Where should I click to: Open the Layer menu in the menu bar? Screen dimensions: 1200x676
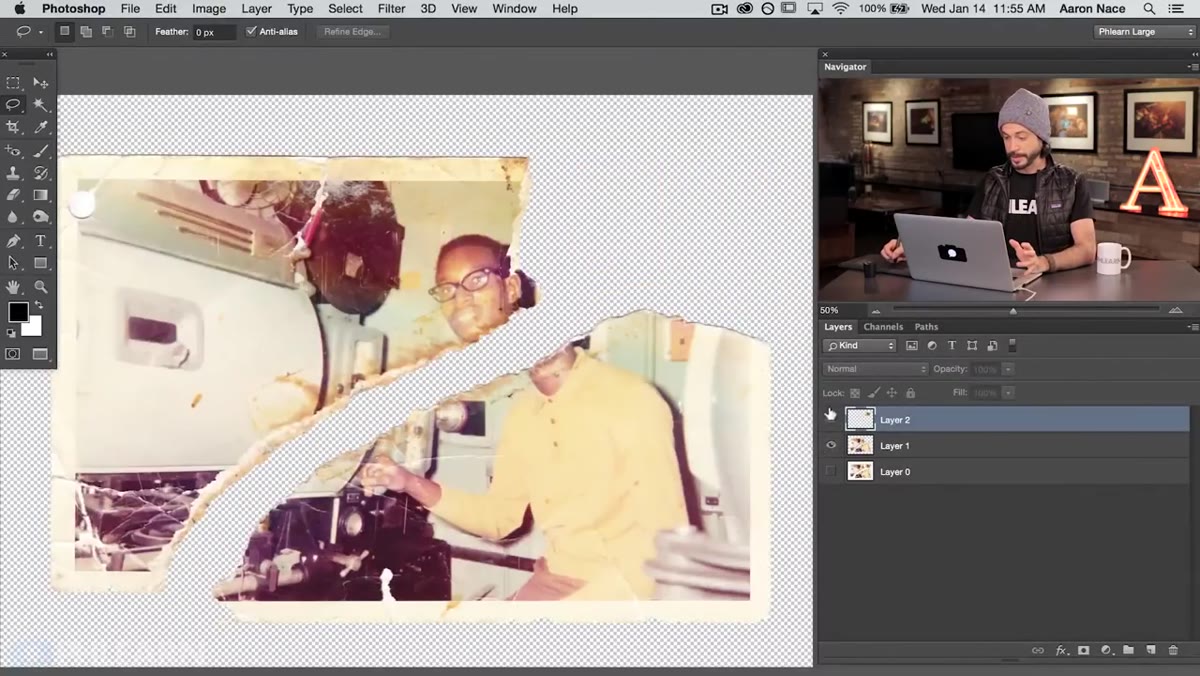[257, 9]
